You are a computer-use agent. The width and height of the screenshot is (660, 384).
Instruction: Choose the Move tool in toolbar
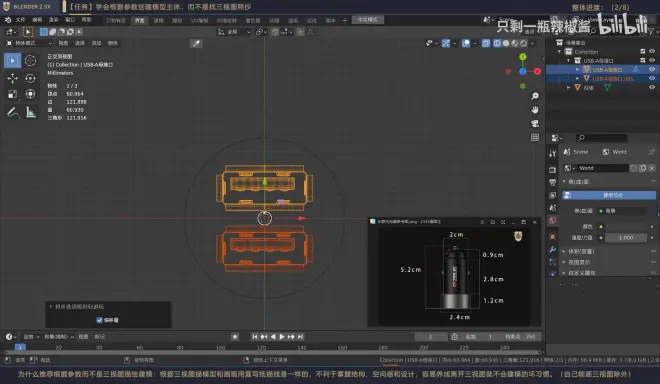(13, 78)
